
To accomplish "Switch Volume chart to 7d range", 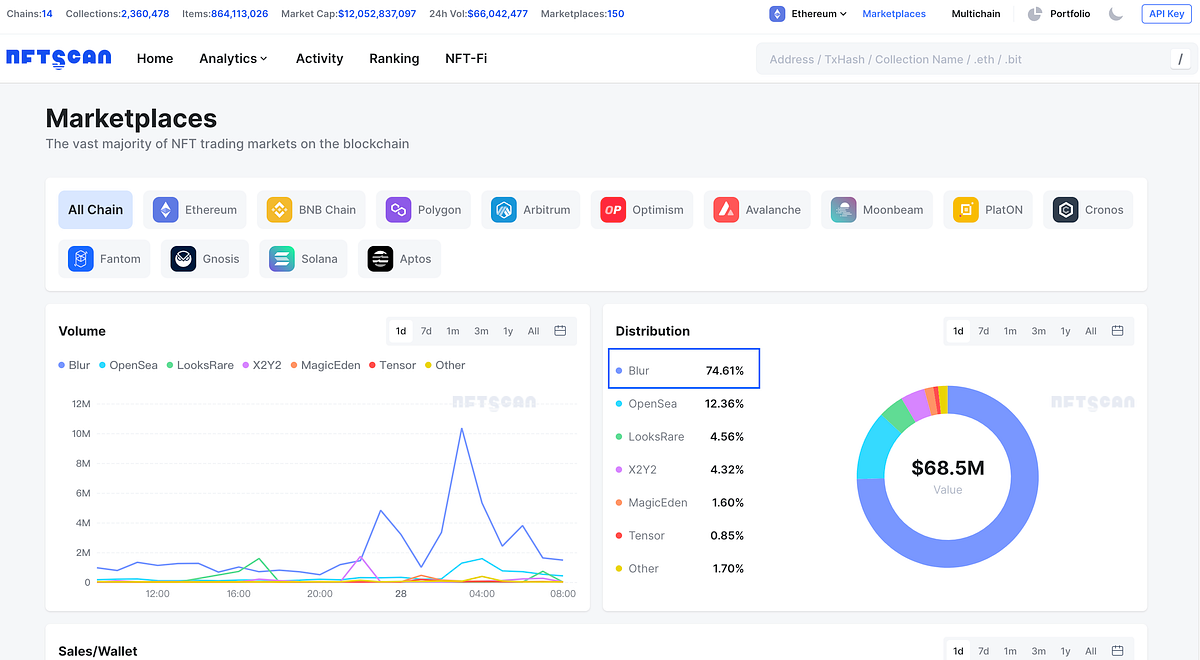I will click(x=426, y=331).
